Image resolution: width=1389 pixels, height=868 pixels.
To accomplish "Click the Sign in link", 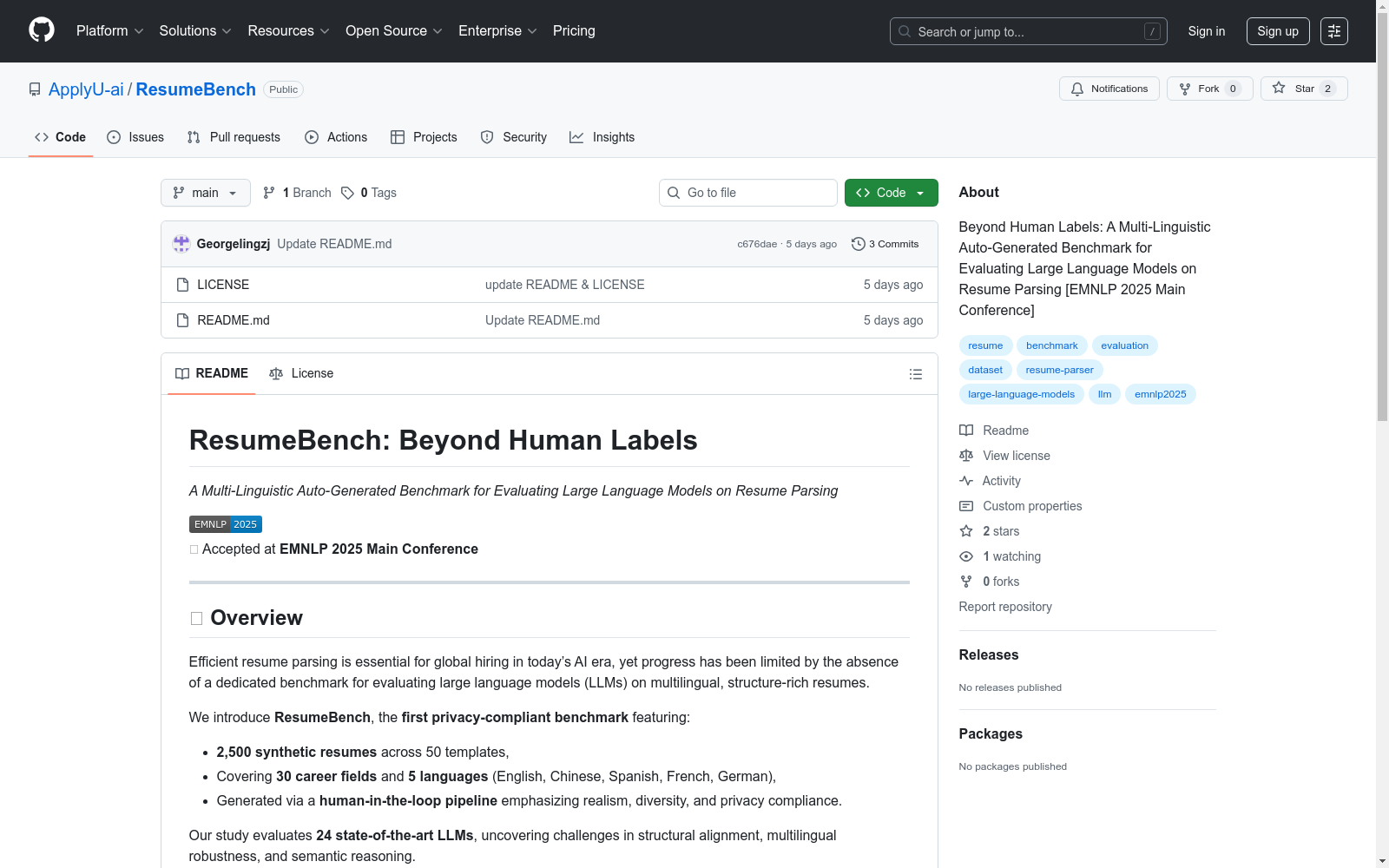I will [1207, 31].
